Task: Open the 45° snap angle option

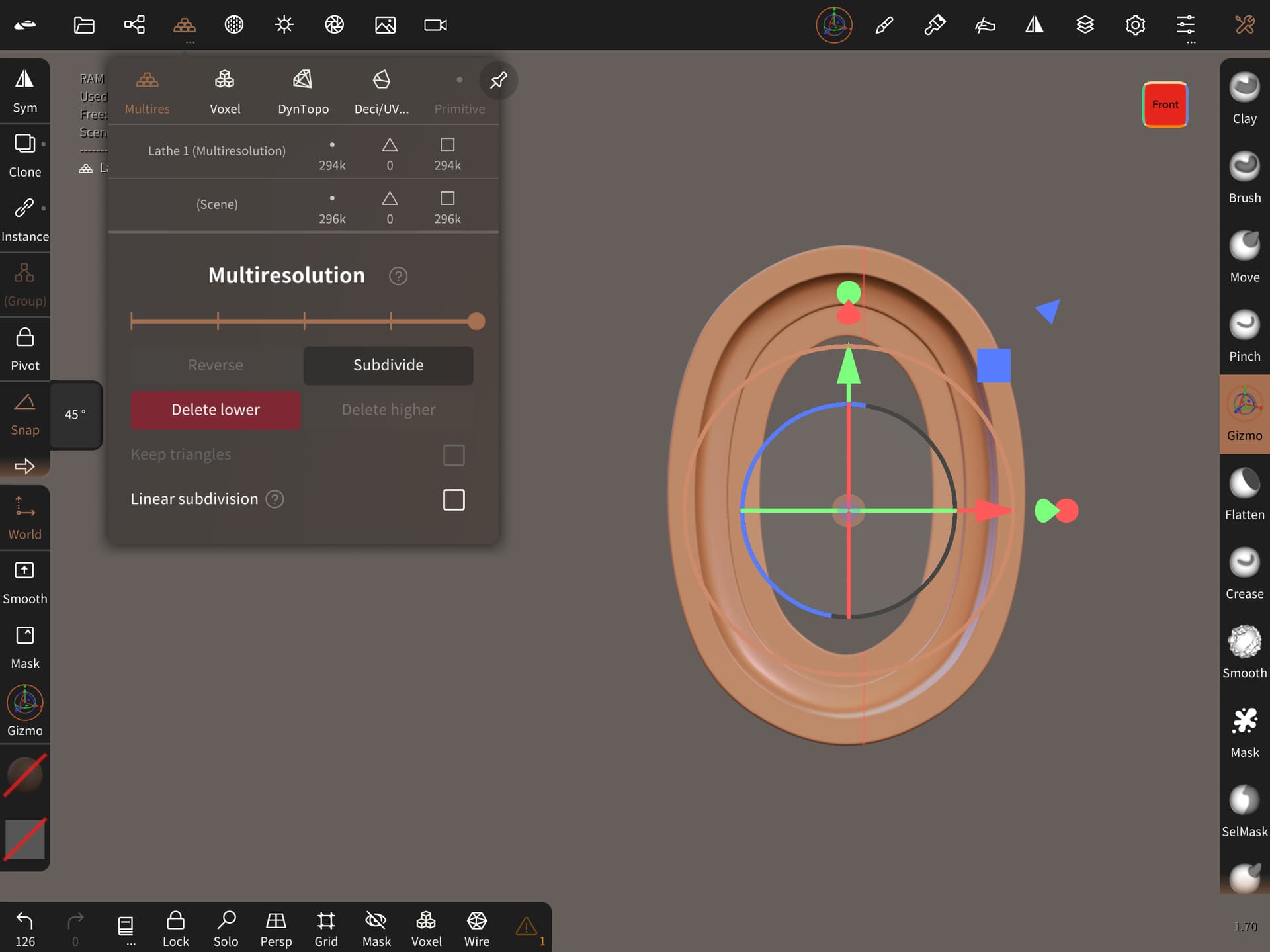Action: click(75, 415)
